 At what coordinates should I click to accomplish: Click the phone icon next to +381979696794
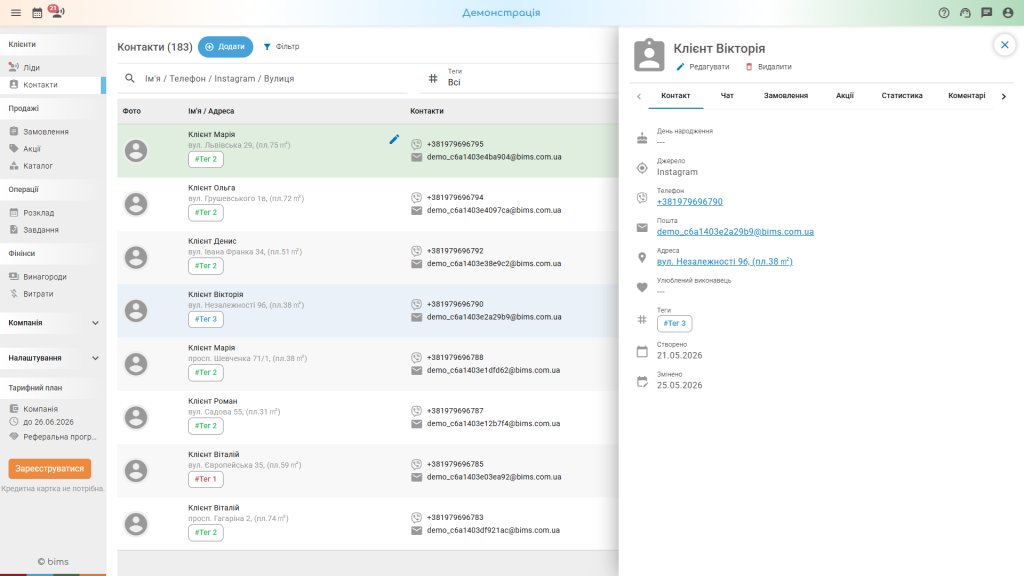417,197
